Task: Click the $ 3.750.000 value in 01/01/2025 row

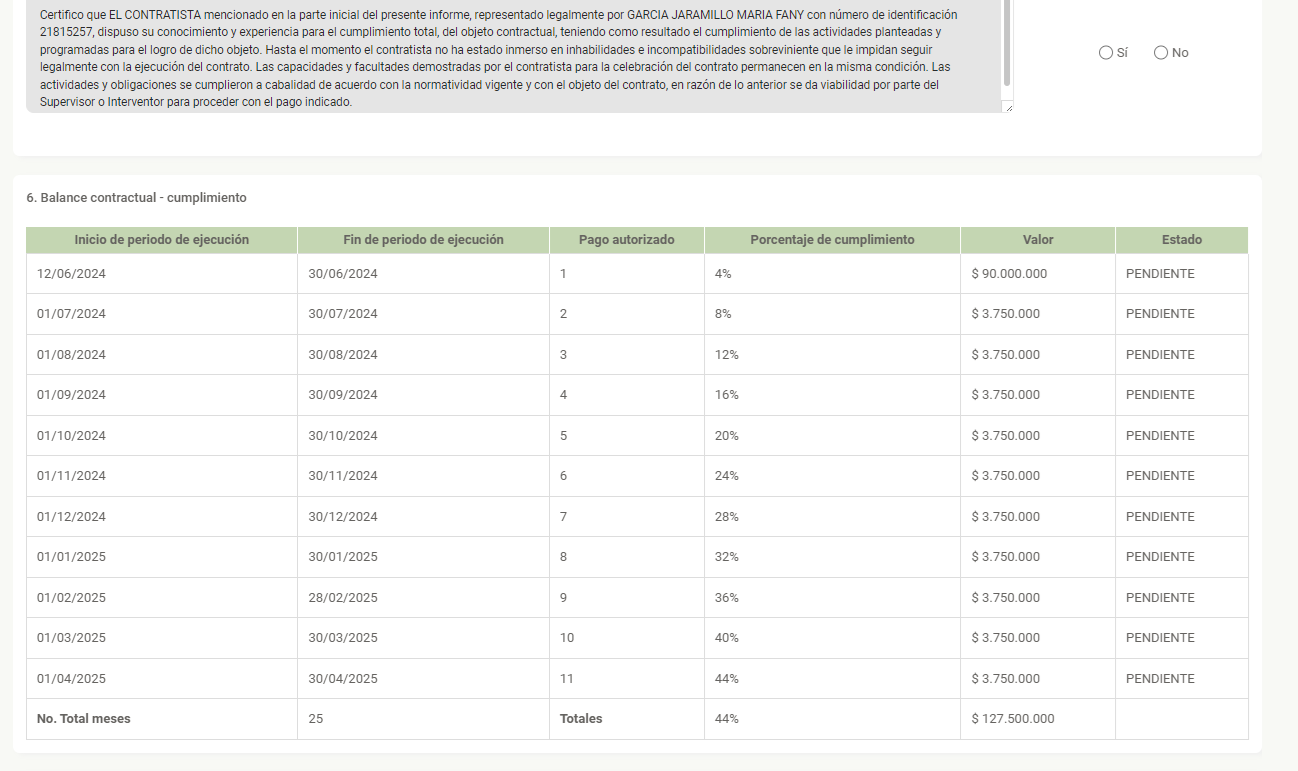Action: [x=1038, y=557]
